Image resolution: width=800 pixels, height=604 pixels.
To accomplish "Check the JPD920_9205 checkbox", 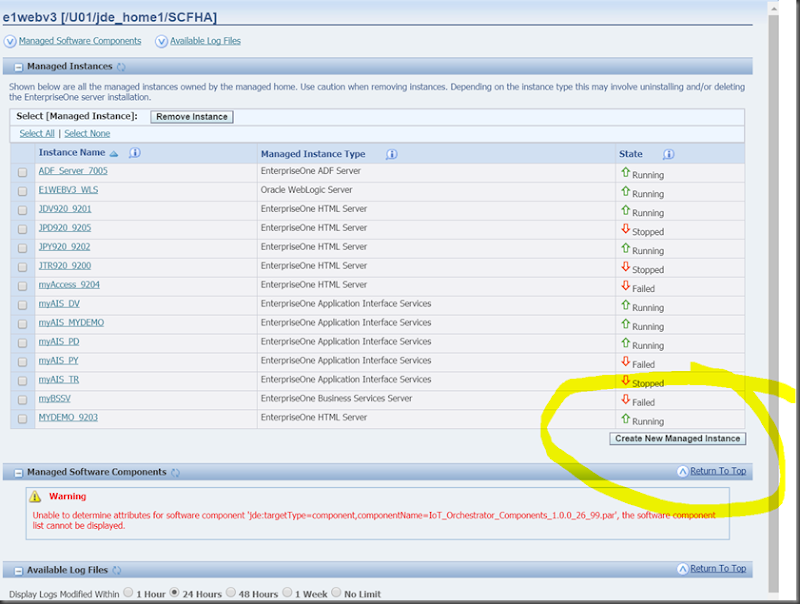I will point(22,229).
